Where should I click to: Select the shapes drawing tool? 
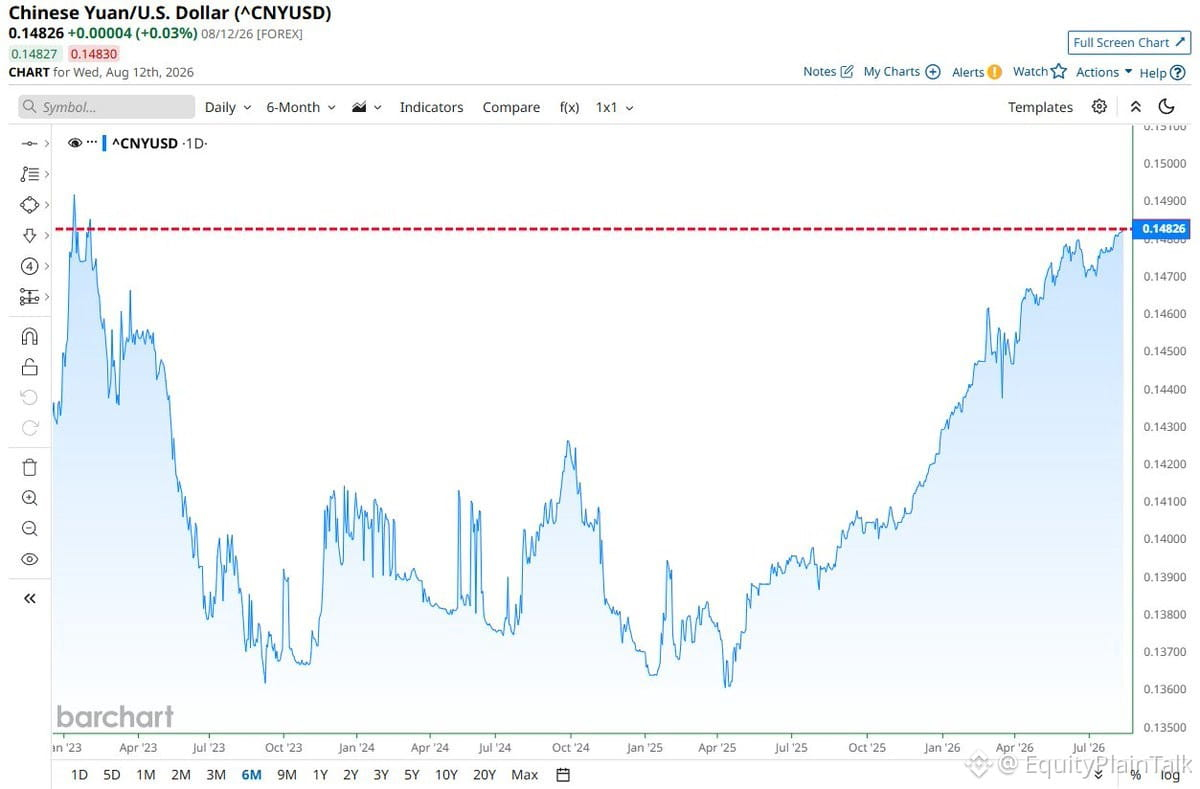(x=29, y=204)
